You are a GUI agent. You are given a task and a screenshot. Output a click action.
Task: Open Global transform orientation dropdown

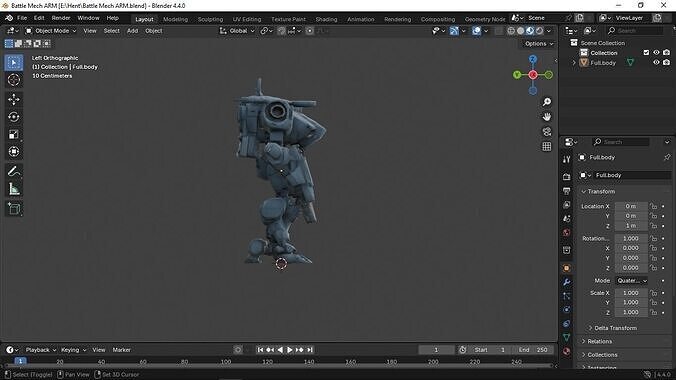(x=237, y=31)
